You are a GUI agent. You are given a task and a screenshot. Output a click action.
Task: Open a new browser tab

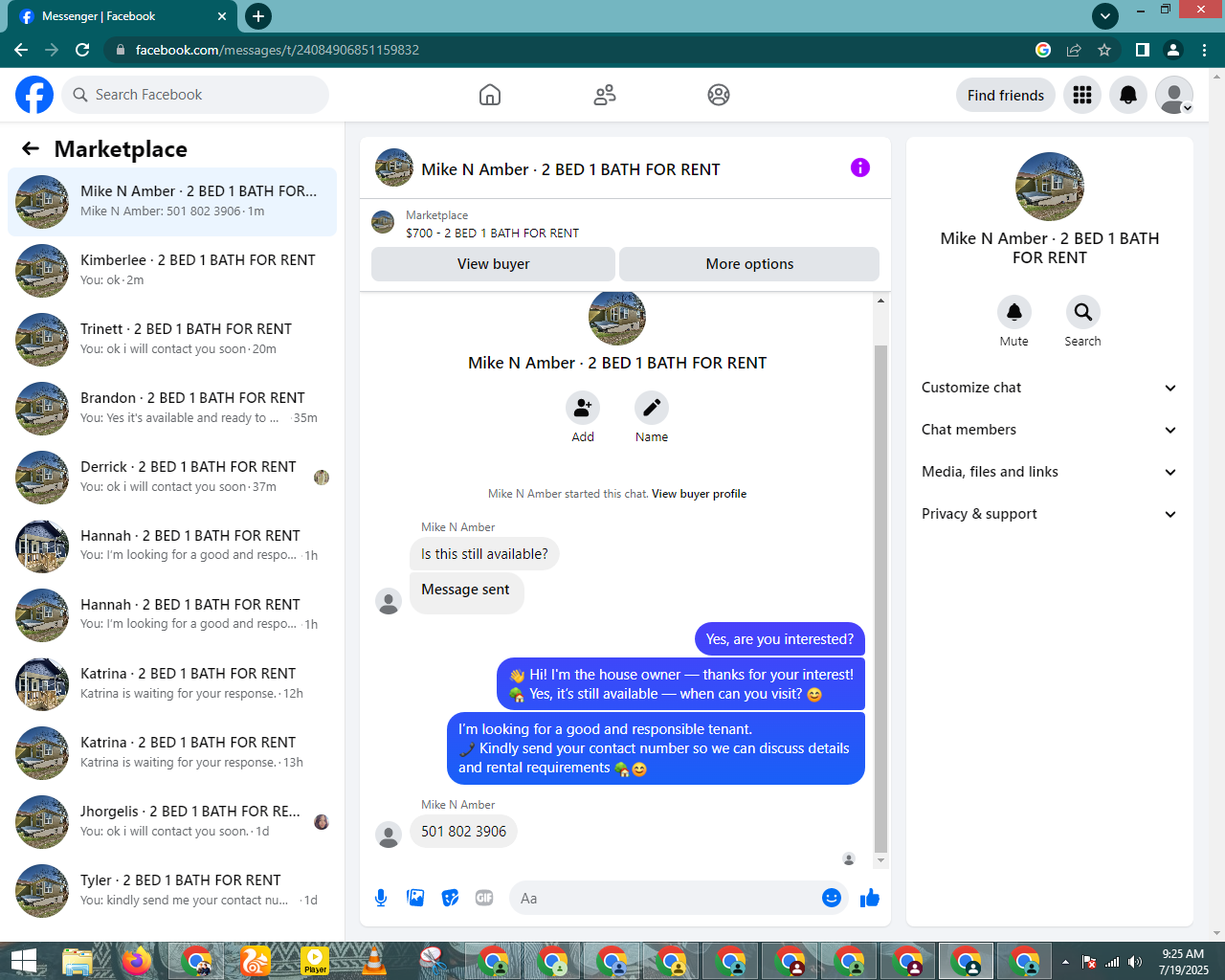point(257,16)
